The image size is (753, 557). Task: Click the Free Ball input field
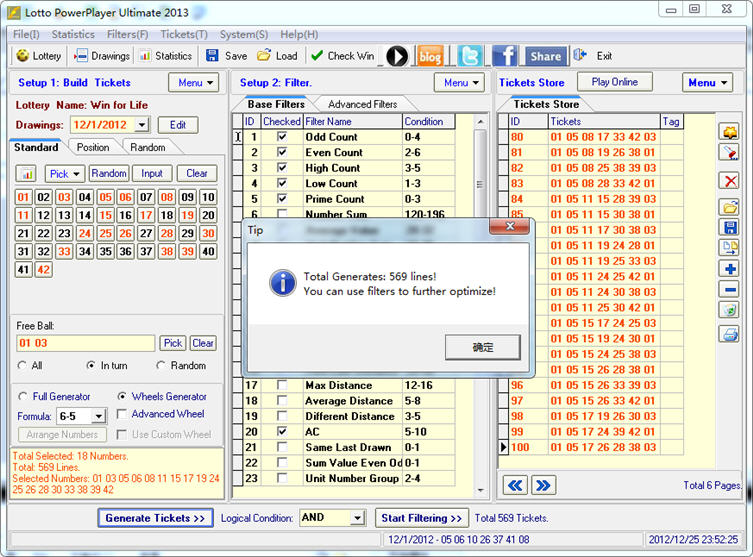click(x=85, y=343)
